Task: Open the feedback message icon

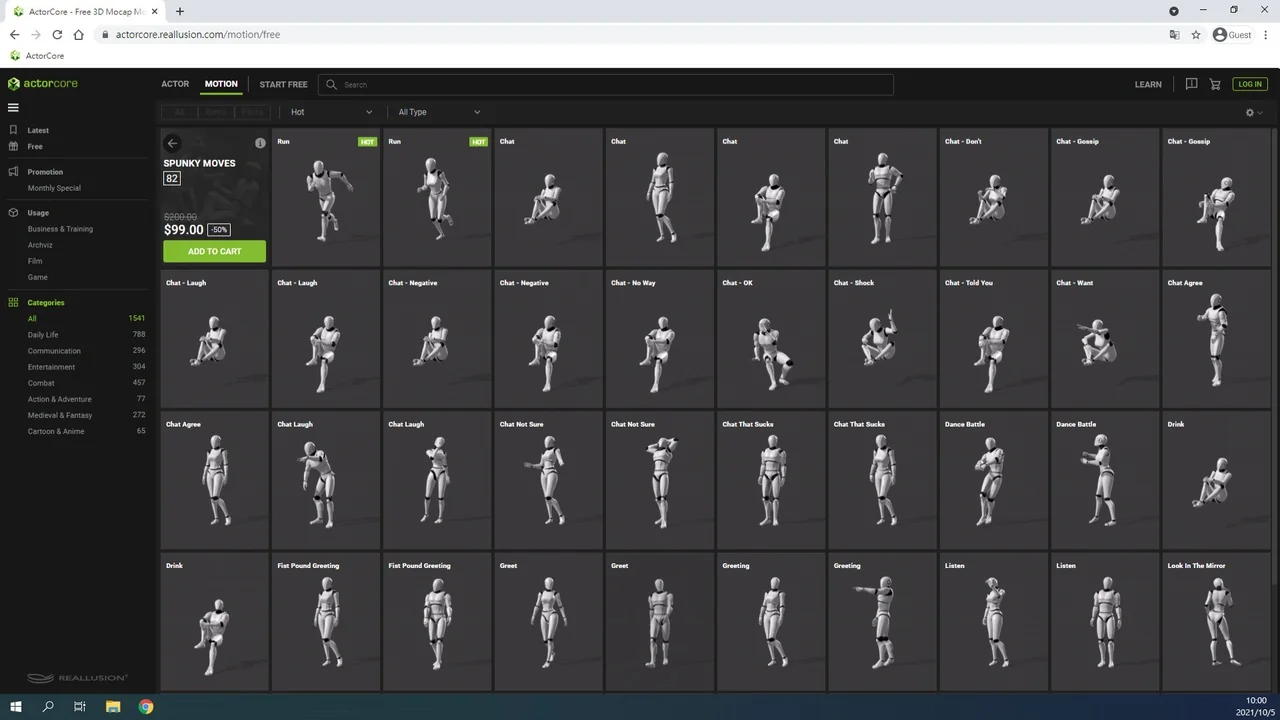Action: [x=1191, y=84]
